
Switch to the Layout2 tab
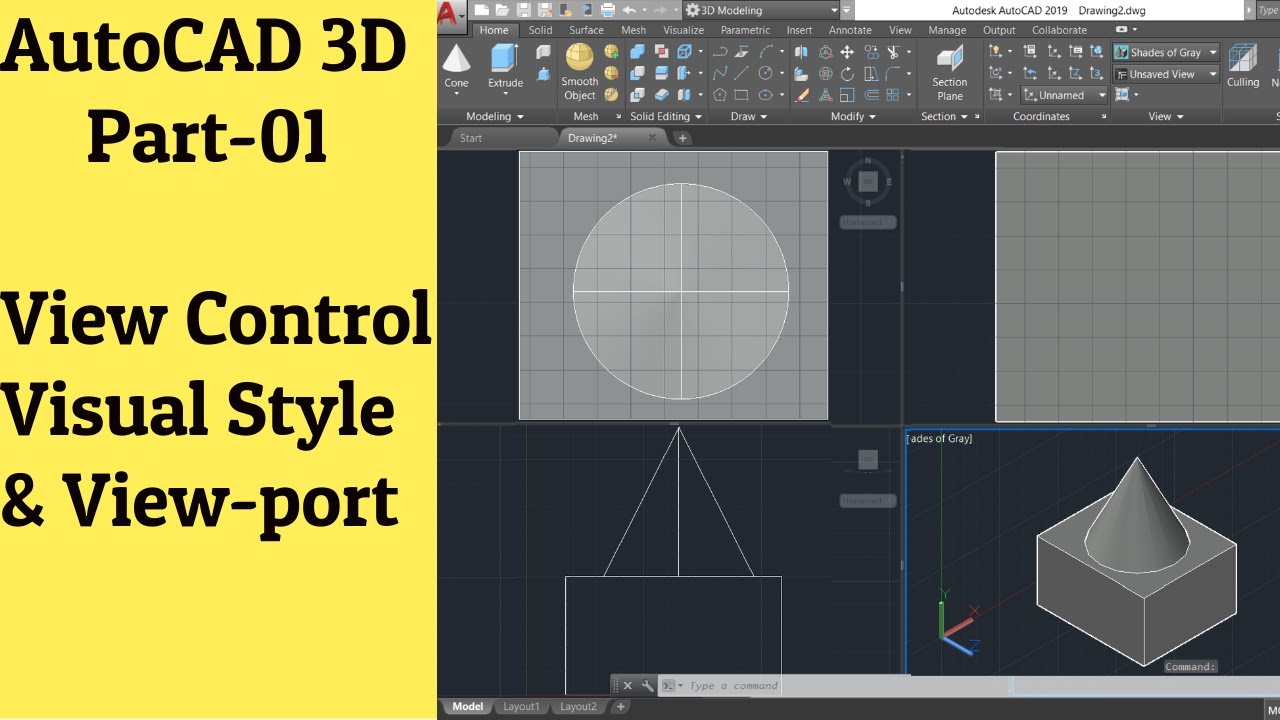[578, 707]
